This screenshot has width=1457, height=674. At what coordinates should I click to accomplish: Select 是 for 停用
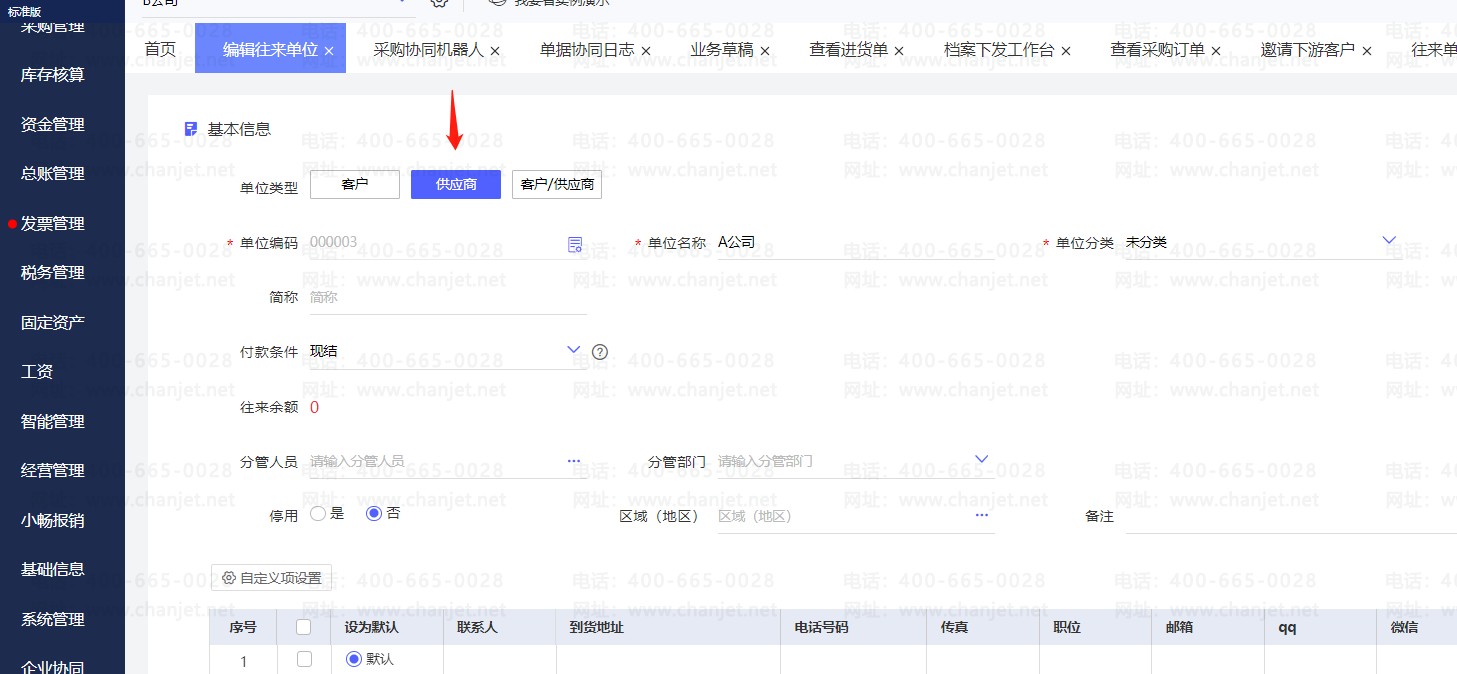pos(318,513)
